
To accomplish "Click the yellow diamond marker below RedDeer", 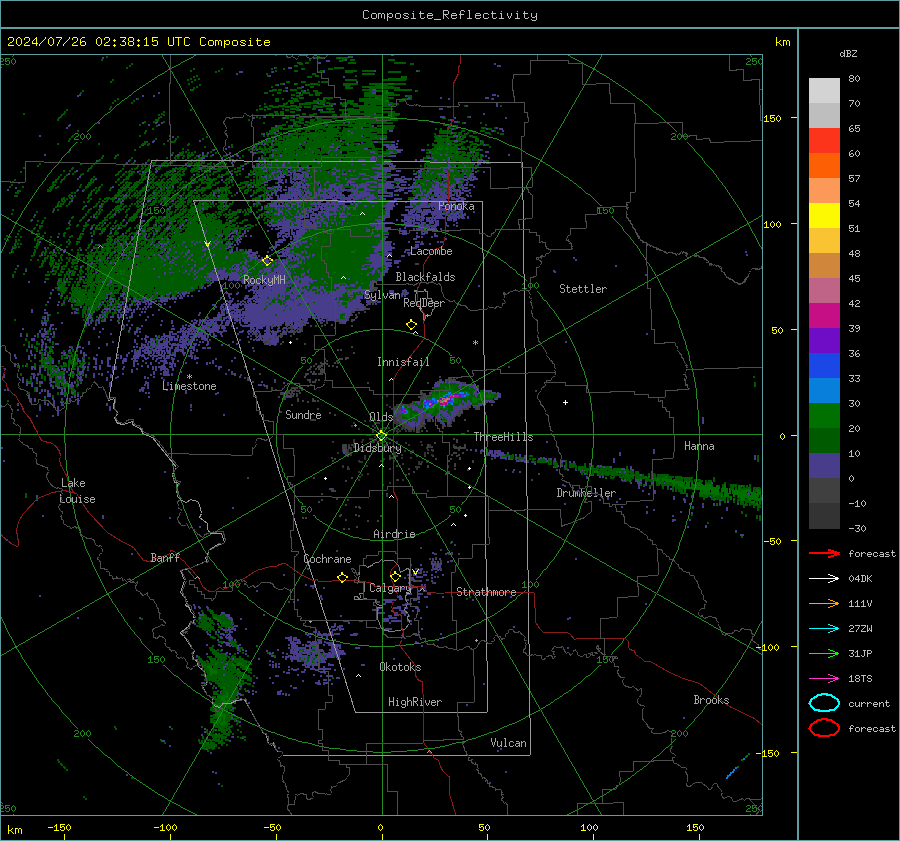I will [411, 325].
